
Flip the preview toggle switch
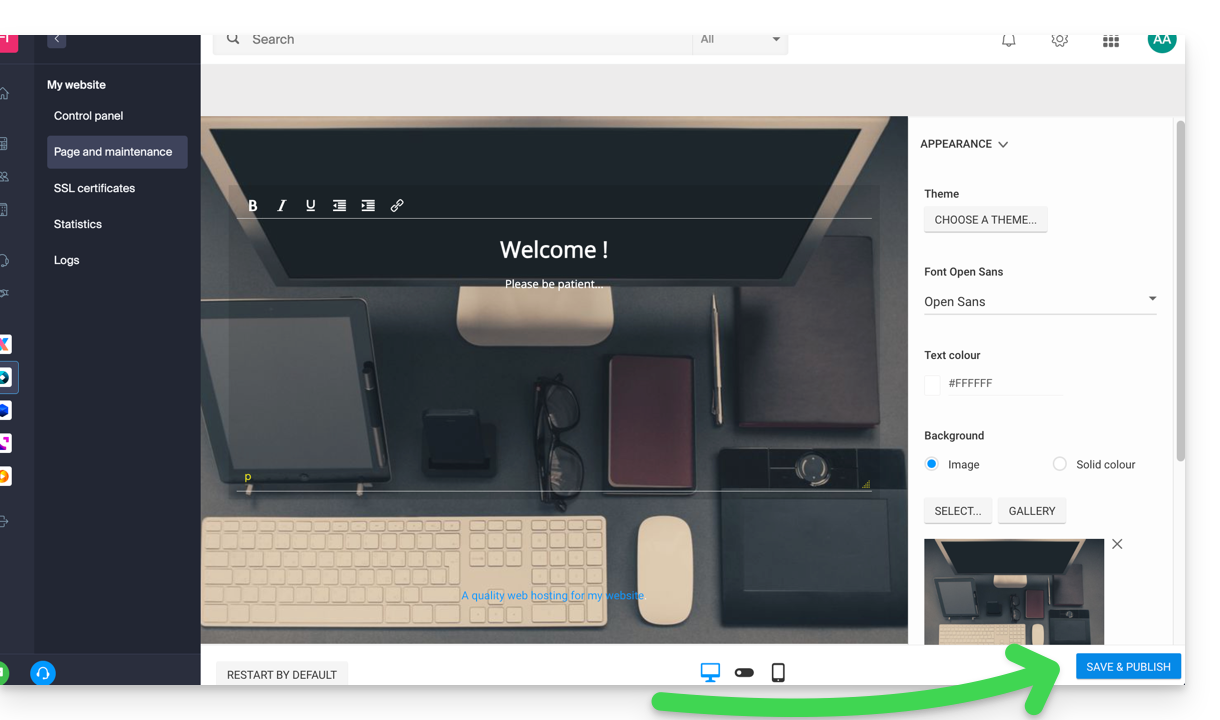(x=744, y=673)
